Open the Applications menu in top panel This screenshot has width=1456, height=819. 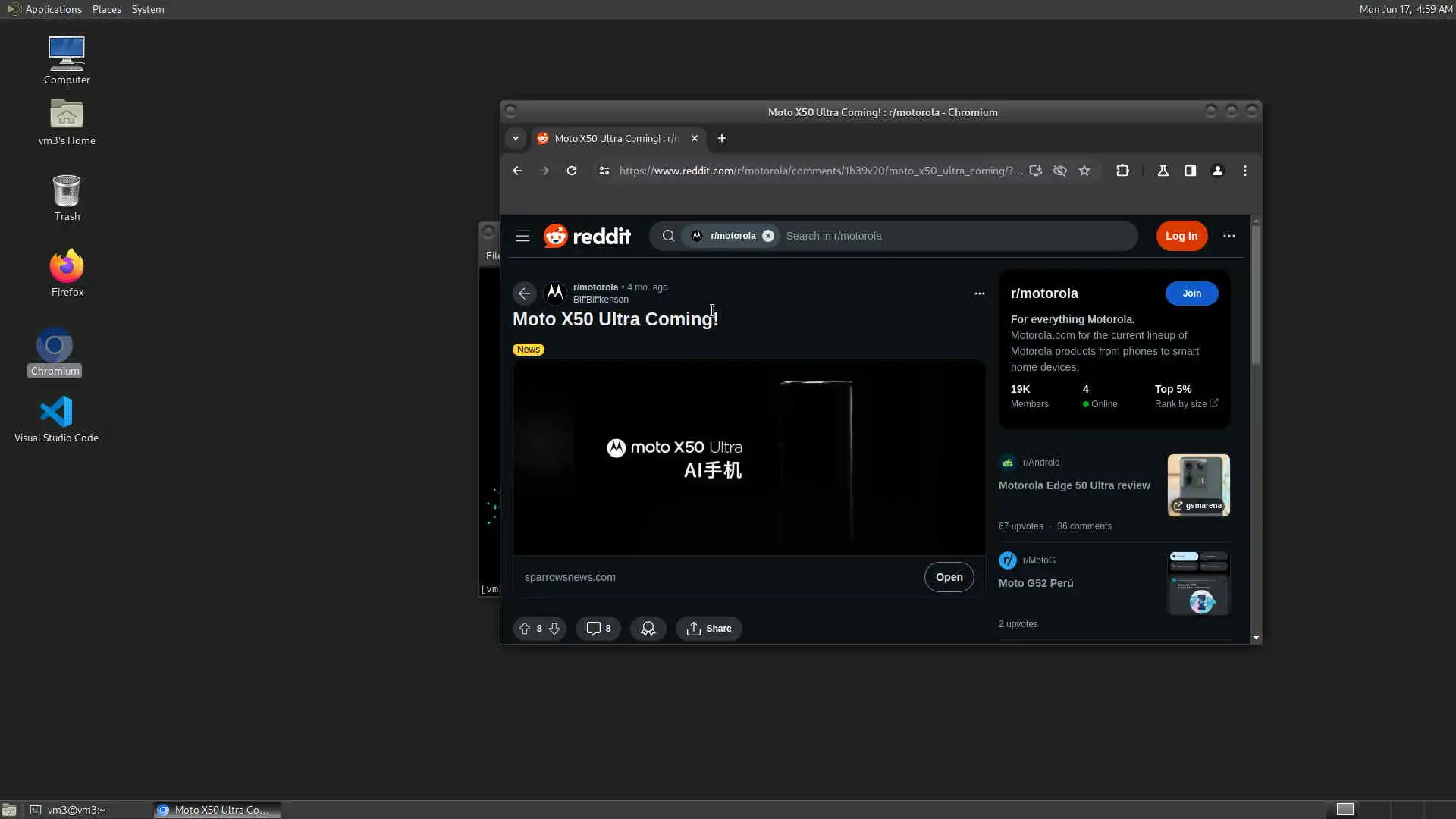click(x=53, y=9)
